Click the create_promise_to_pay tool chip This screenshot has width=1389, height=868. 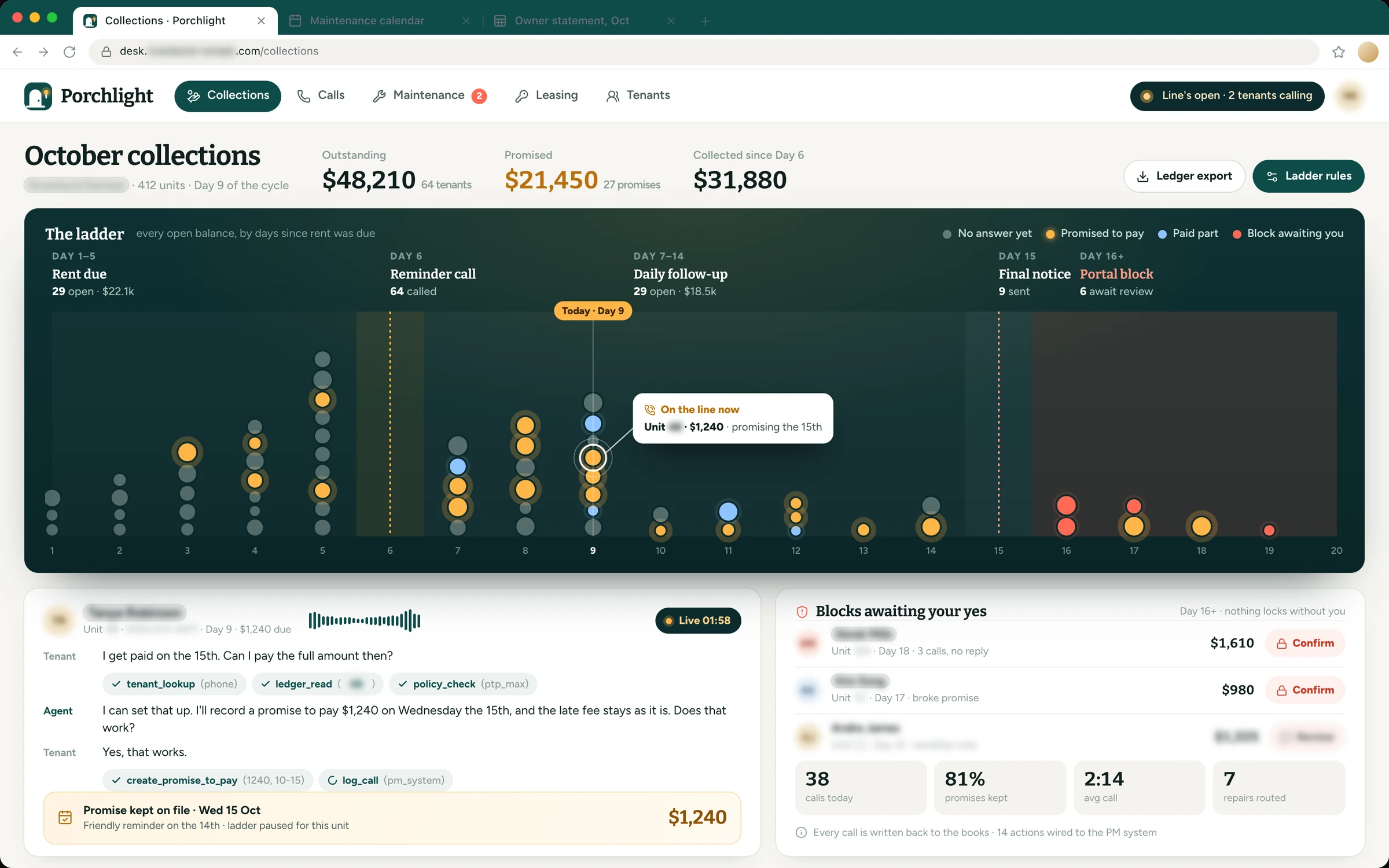[x=208, y=780]
